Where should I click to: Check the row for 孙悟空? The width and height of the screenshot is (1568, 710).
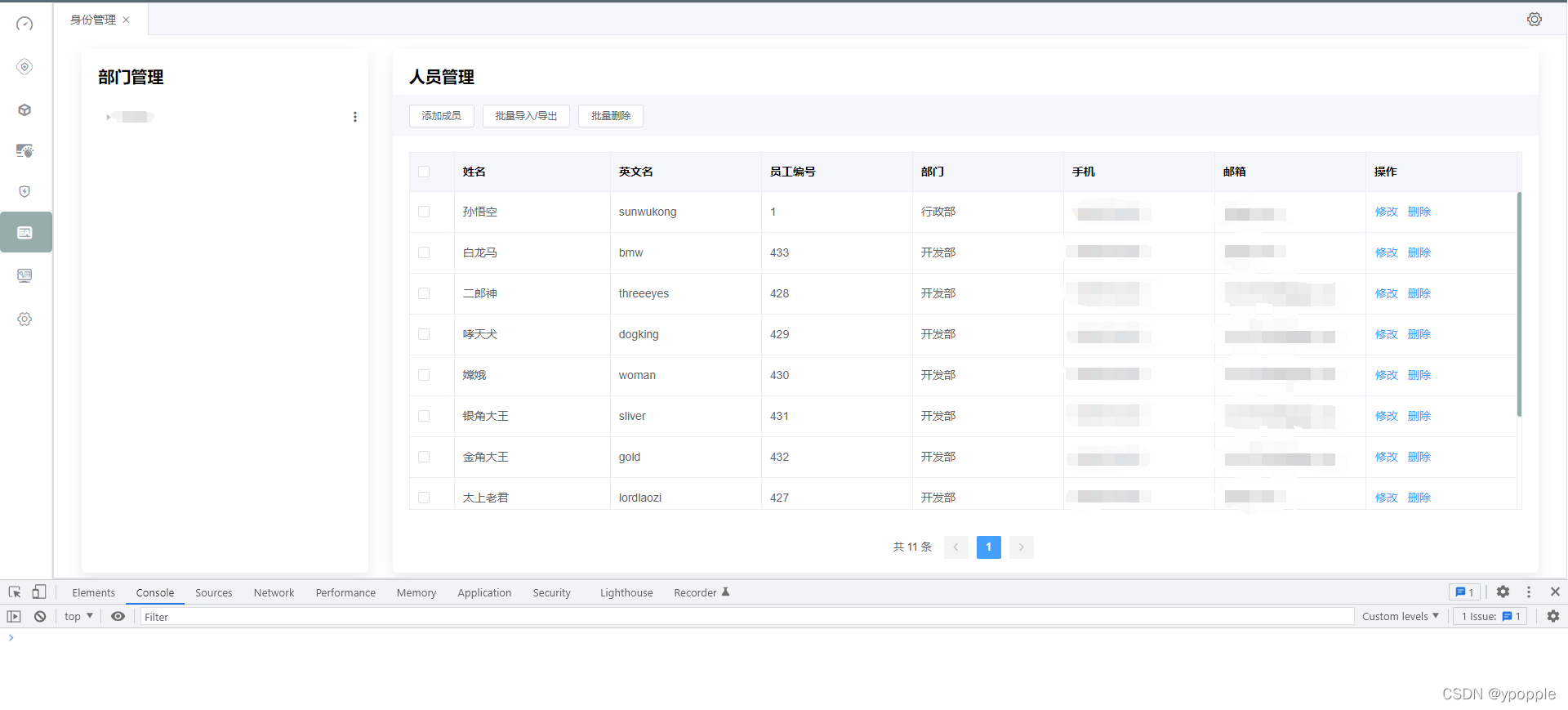tap(424, 212)
